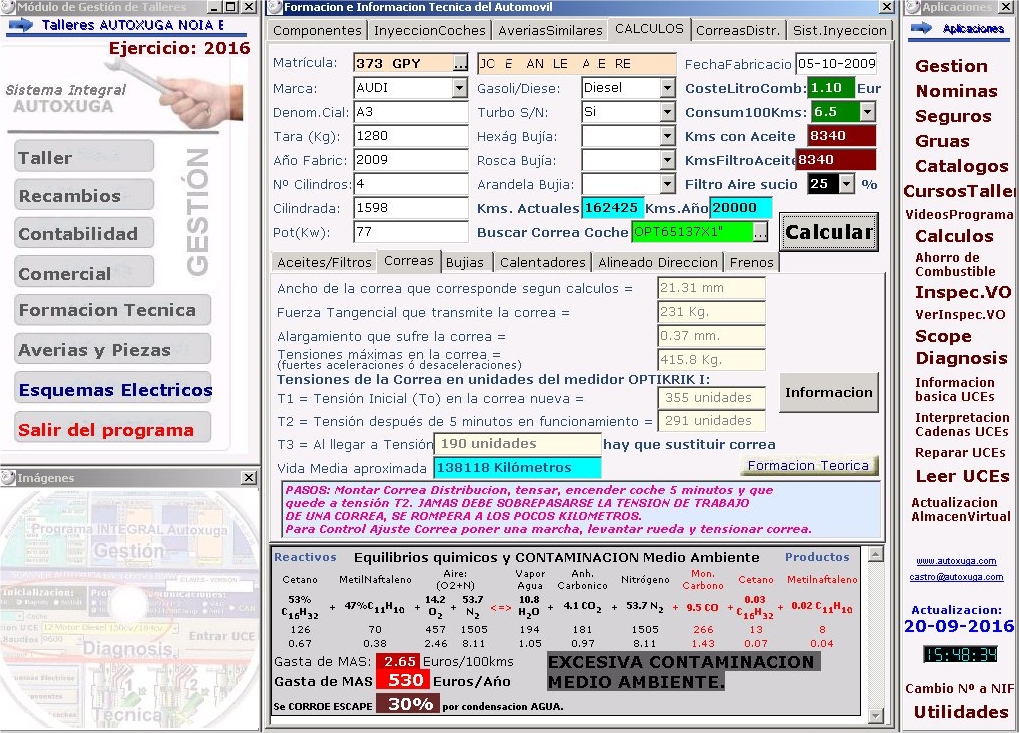Screen dimensions: 1019x733
Task: Open Ahorro de Combustible
Action: point(955,264)
